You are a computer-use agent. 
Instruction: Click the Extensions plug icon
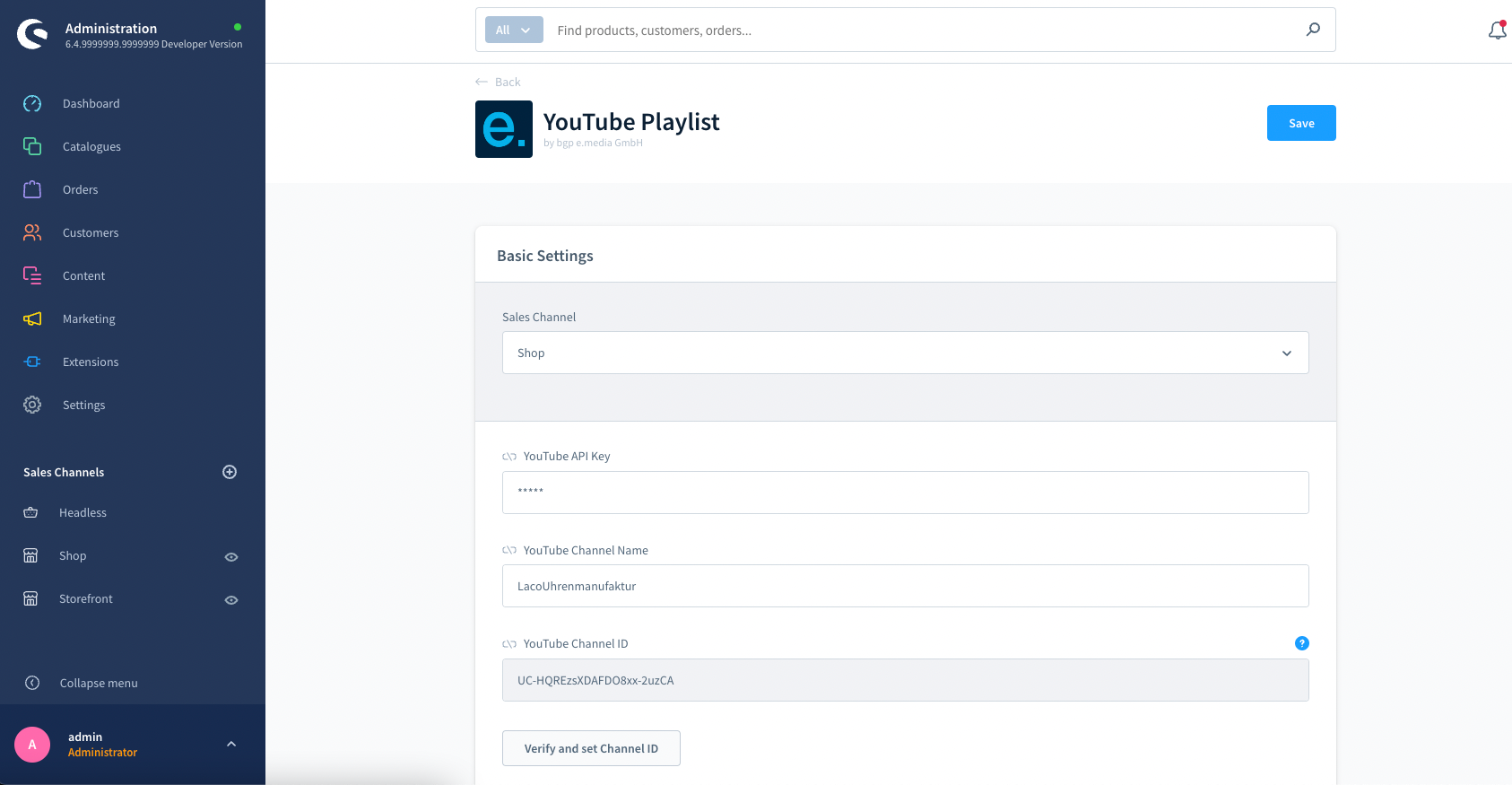[32, 362]
